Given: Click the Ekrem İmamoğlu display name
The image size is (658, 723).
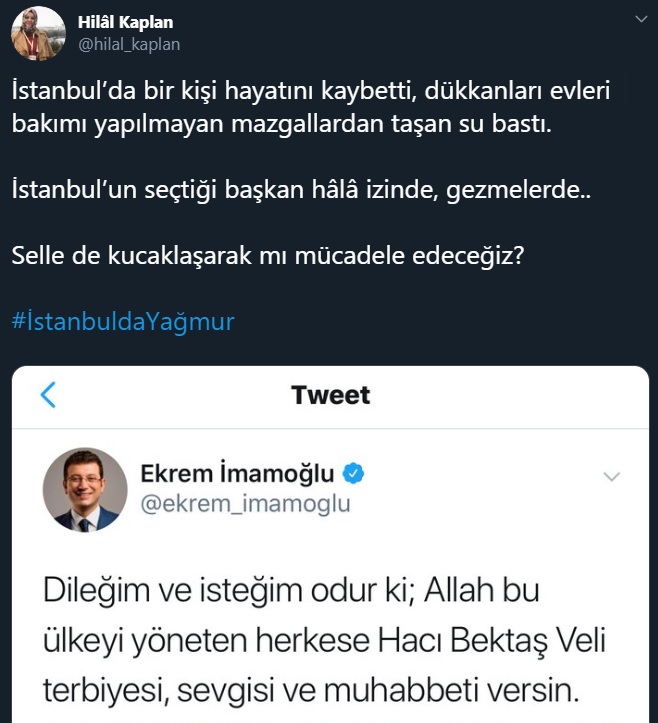Looking at the screenshot, I should [237, 472].
